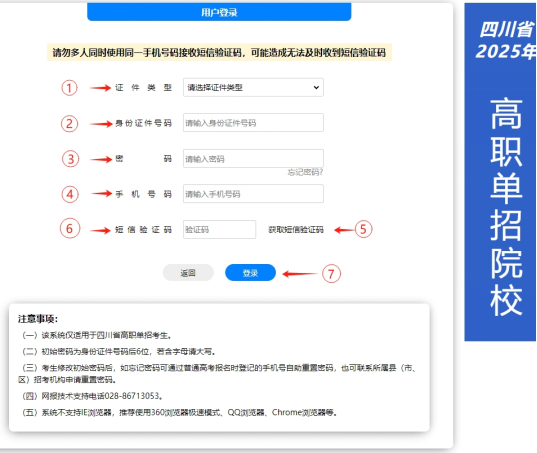This screenshot has width=537, height=453.
Task: Select the 用户登录 header tab
Action: 219,12
